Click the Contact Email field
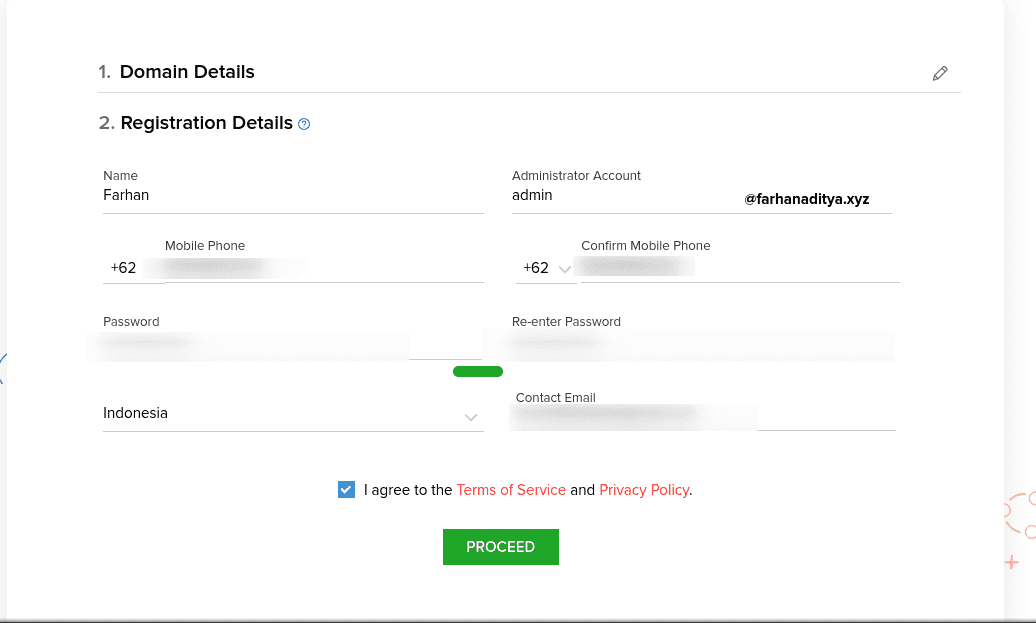The width and height of the screenshot is (1036, 623). (x=700, y=416)
